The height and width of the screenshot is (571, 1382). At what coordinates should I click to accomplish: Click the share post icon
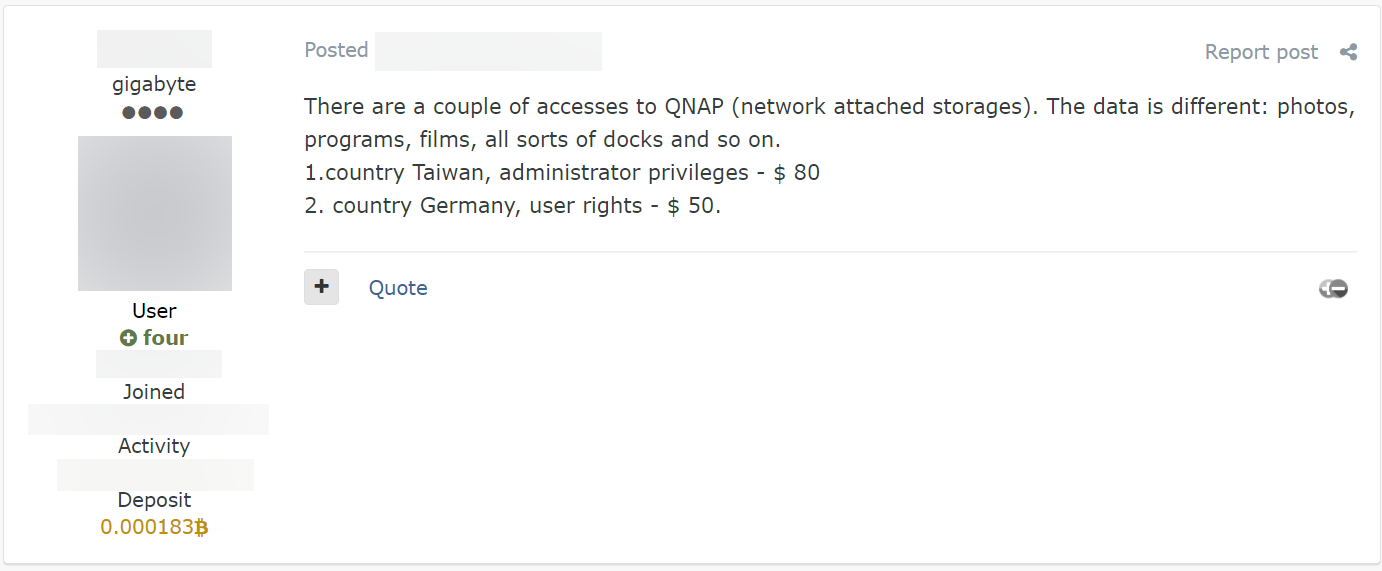click(x=1348, y=52)
